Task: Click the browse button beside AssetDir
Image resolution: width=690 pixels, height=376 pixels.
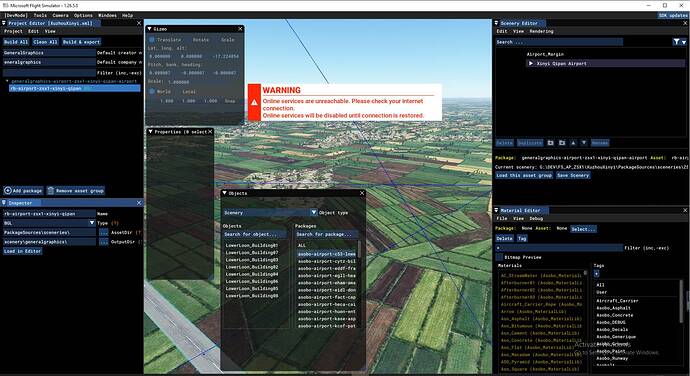Action: (x=103, y=232)
